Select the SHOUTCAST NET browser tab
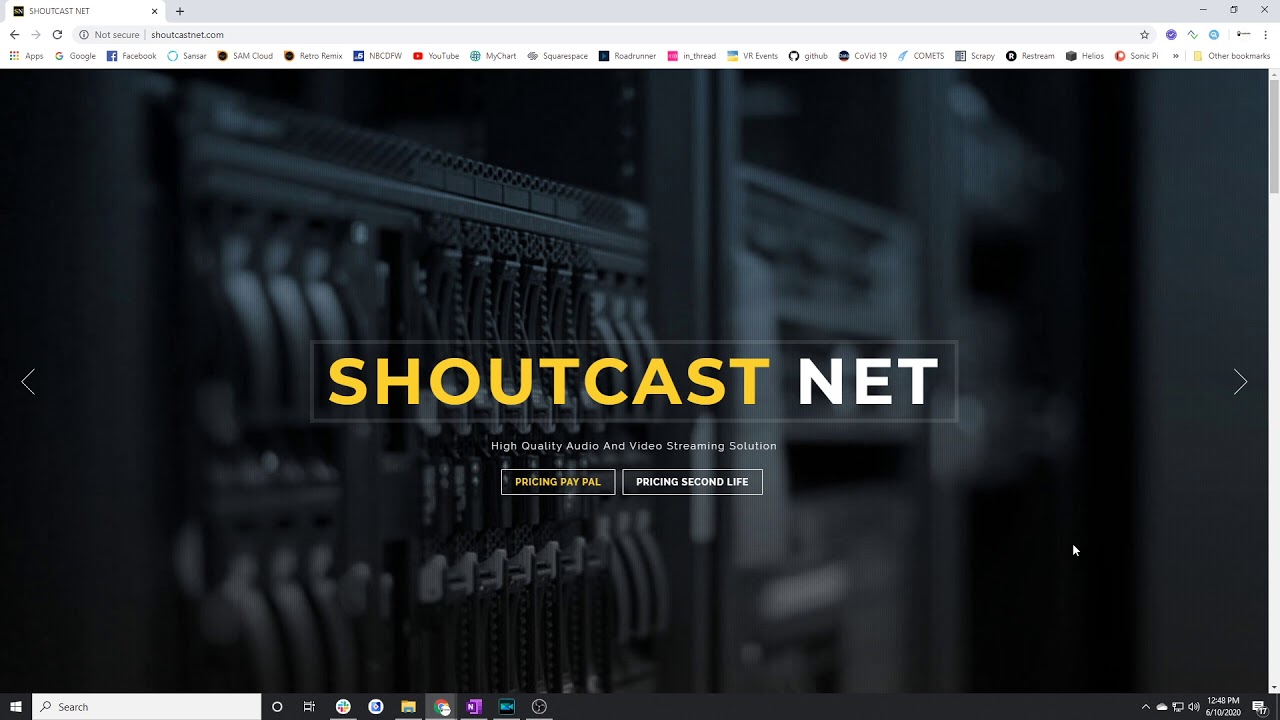This screenshot has width=1280, height=720. [x=84, y=11]
